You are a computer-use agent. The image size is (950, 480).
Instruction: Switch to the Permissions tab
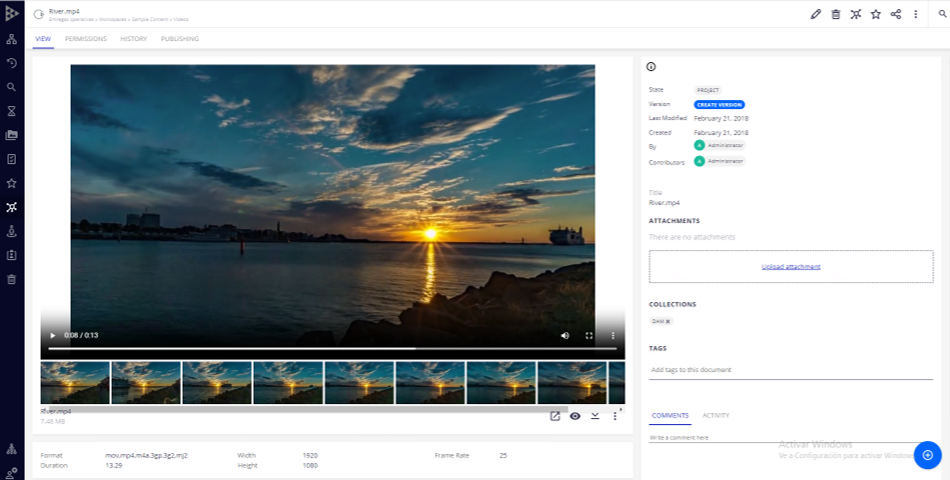85,39
